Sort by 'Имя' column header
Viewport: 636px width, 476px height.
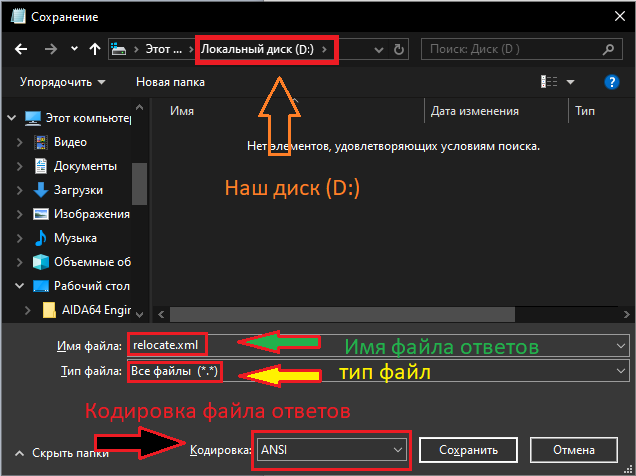tap(182, 111)
